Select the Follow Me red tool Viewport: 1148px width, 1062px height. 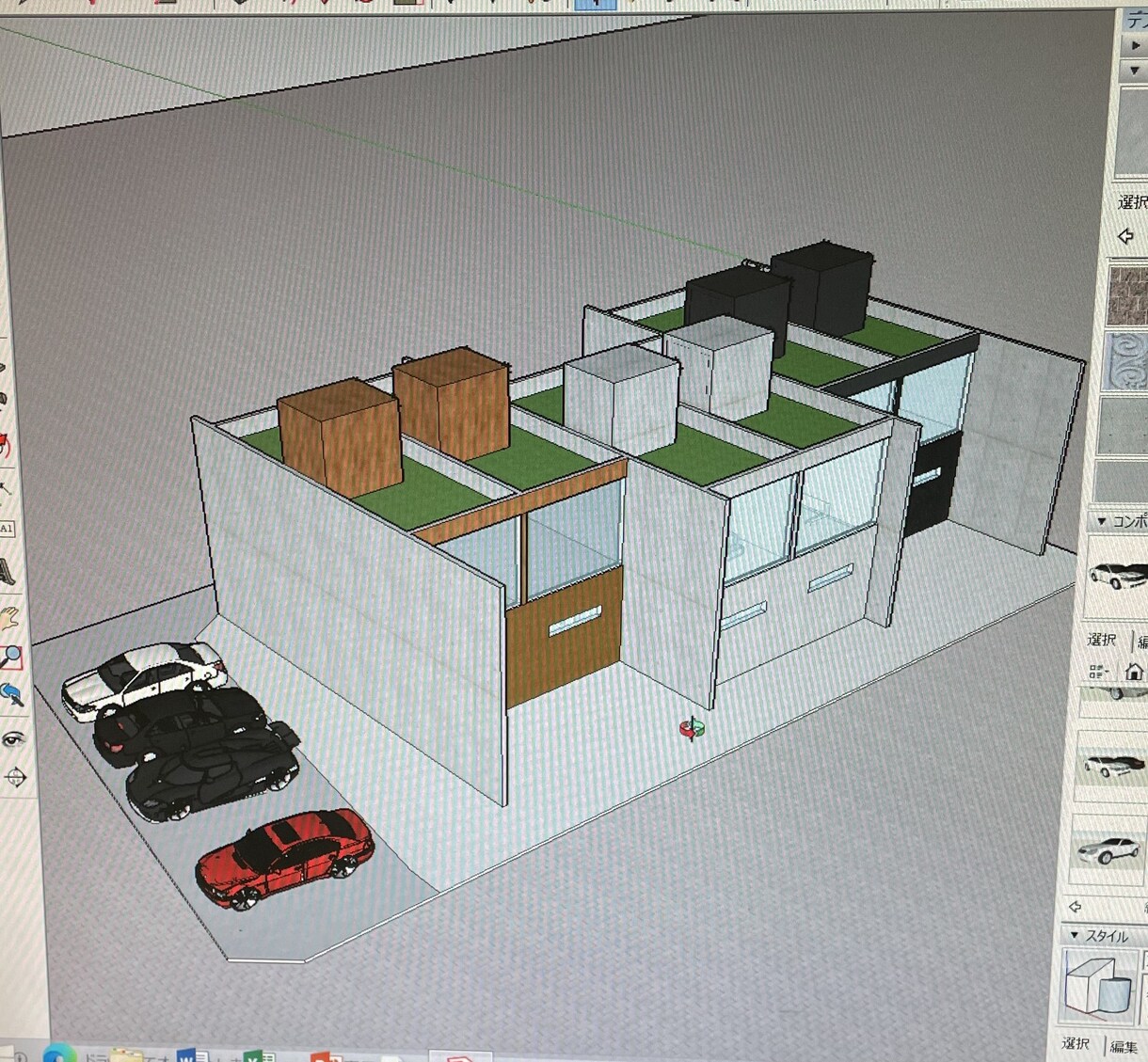pos(4,446)
